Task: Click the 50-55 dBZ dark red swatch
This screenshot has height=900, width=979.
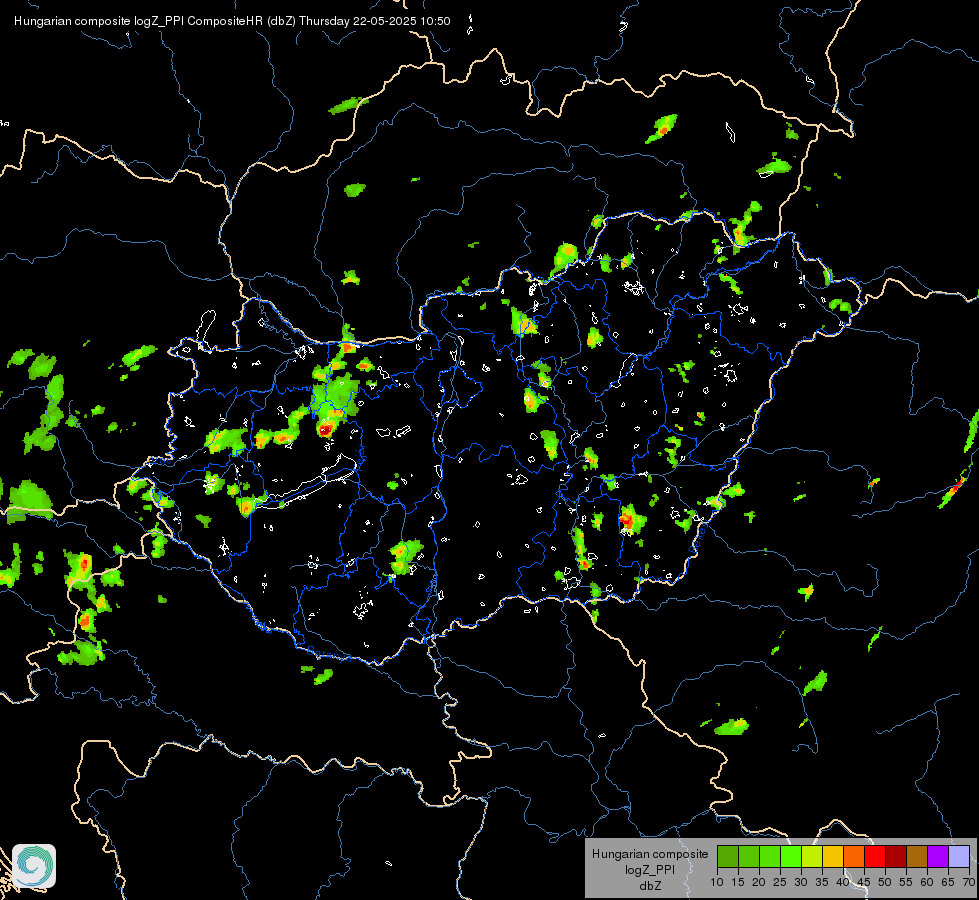Action: coord(896,856)
